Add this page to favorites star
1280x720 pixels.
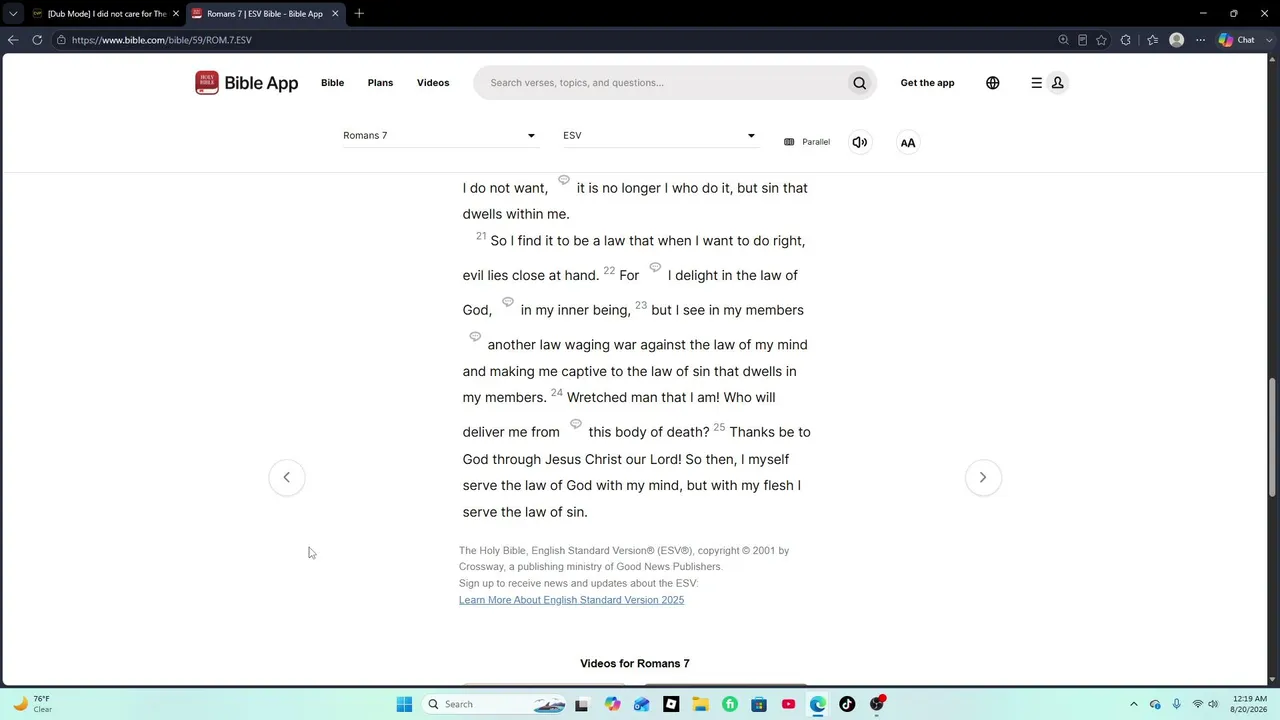pyautogui.click(x=1101, y=40)
